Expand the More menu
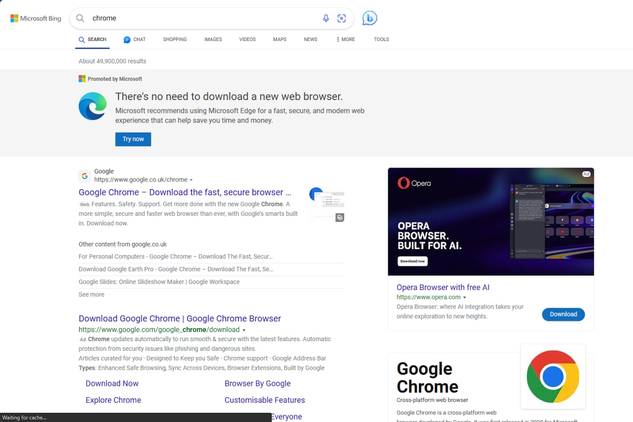This screenshot has width=633, height=422. pos(346,40)
